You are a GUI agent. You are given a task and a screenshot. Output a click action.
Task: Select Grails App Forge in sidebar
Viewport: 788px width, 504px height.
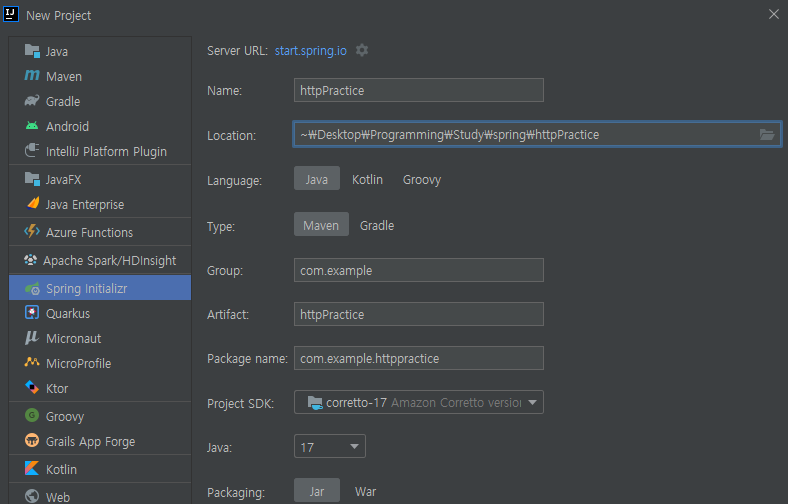click(x=100, y=441)
